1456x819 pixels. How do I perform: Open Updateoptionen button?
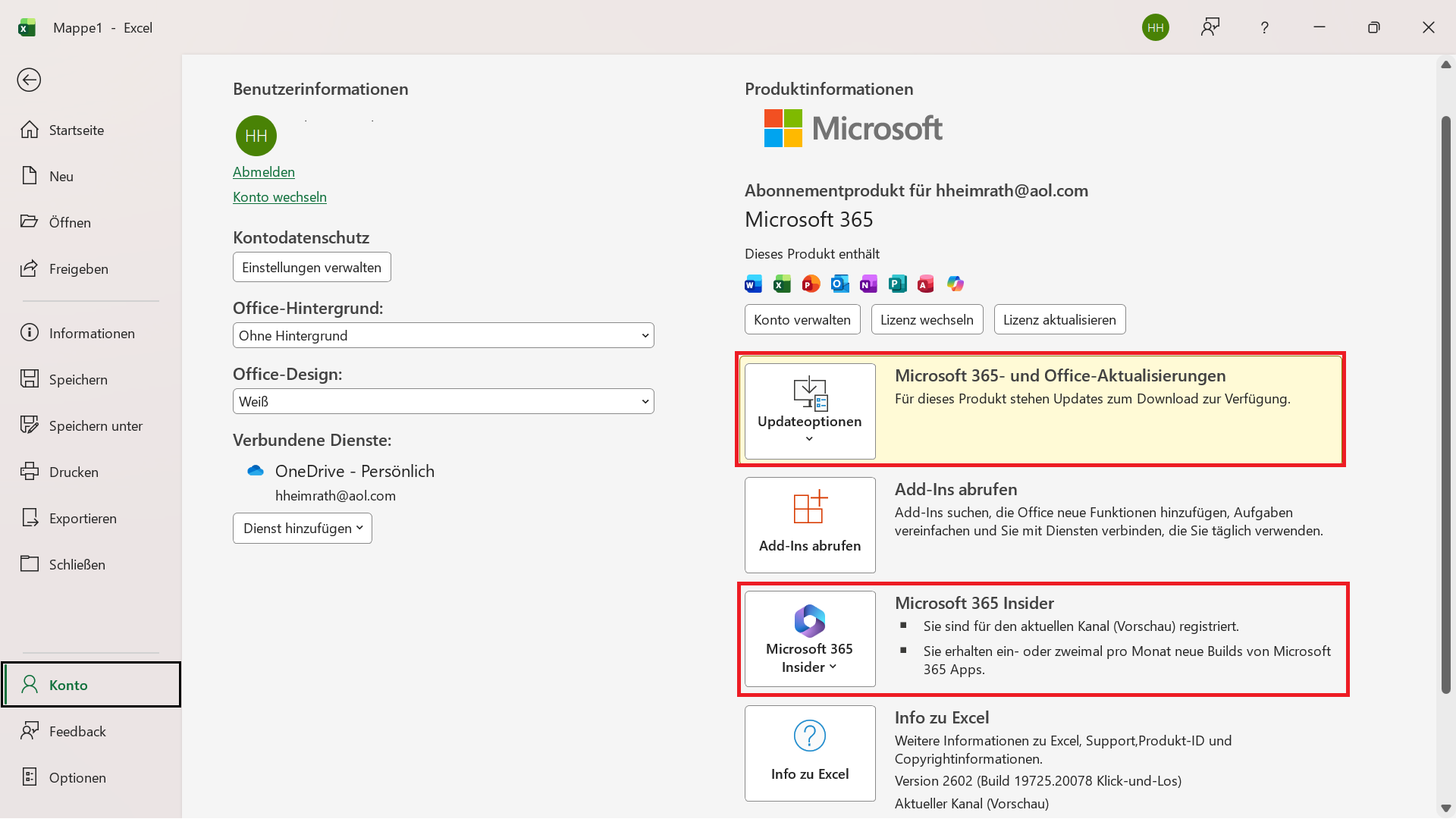(x=810, y=411)
